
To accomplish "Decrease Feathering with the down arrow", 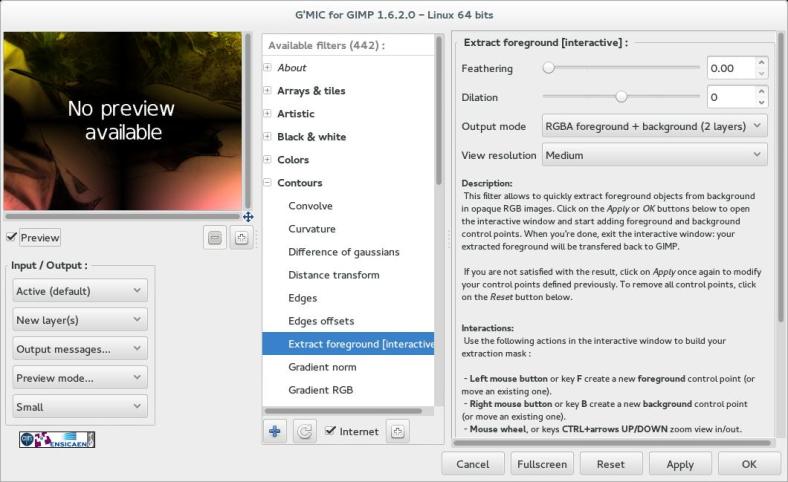I will coord(761,74).
